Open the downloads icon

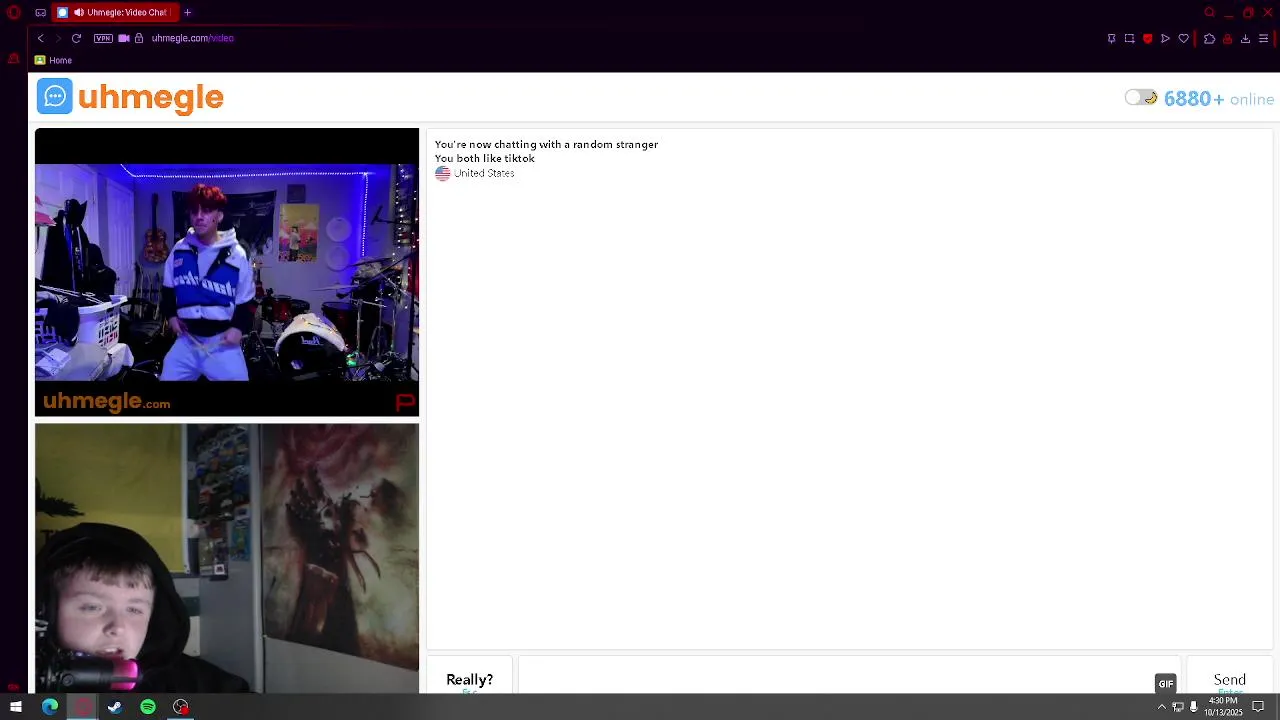point(1245,39)
